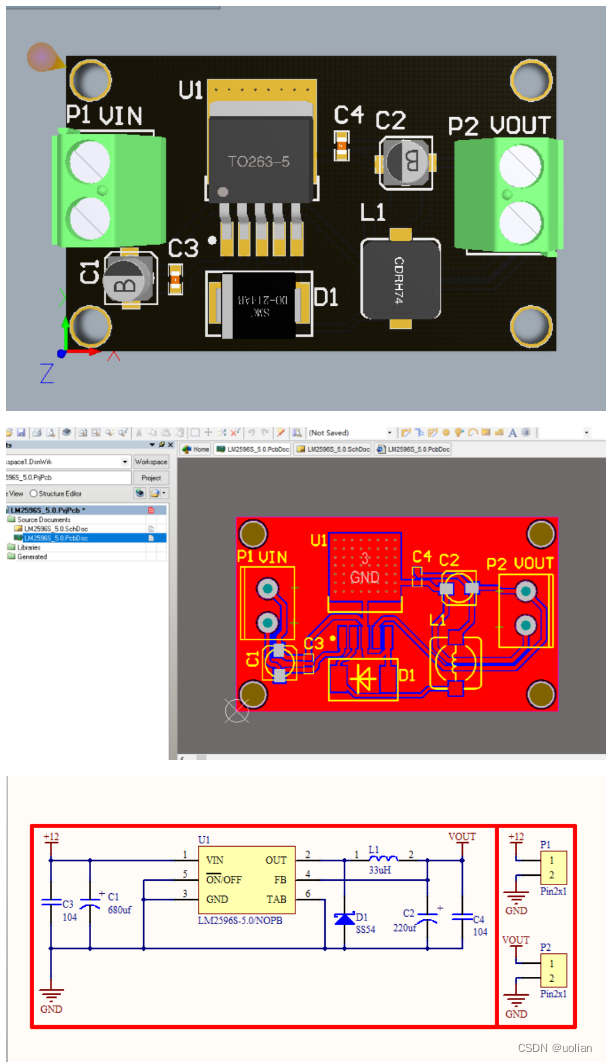Click the origin marker circle on PCB
Screen dimensions: 607x1062
tap(236, 711)
